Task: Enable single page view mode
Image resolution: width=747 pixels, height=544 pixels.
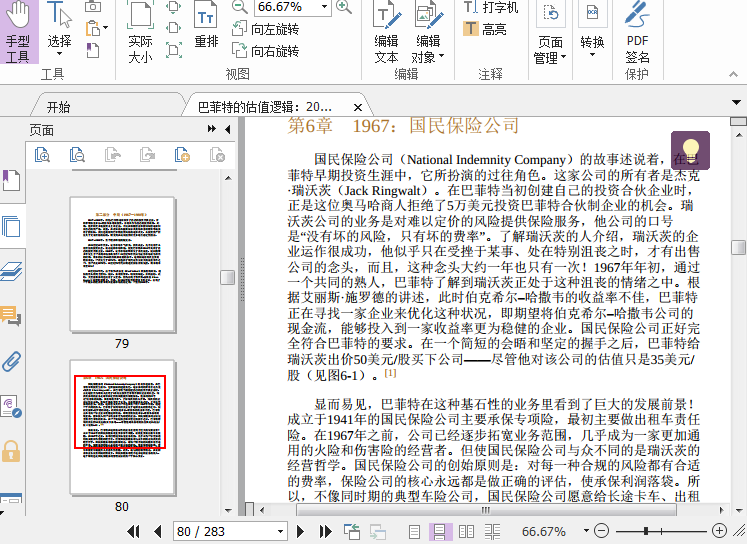Action: (x=414, y=531)
